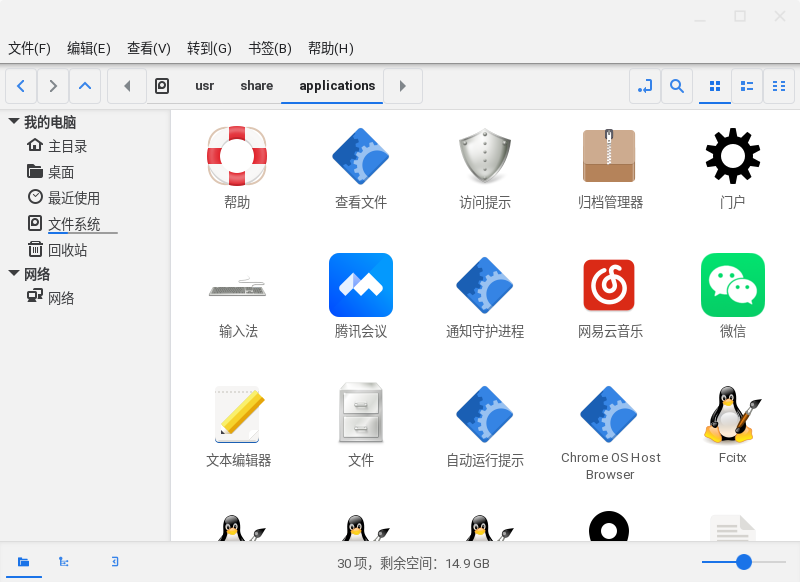Open the 网易云音乐 app icon
The height and width of the screenshot is (582, 800).
coord(609,285)
